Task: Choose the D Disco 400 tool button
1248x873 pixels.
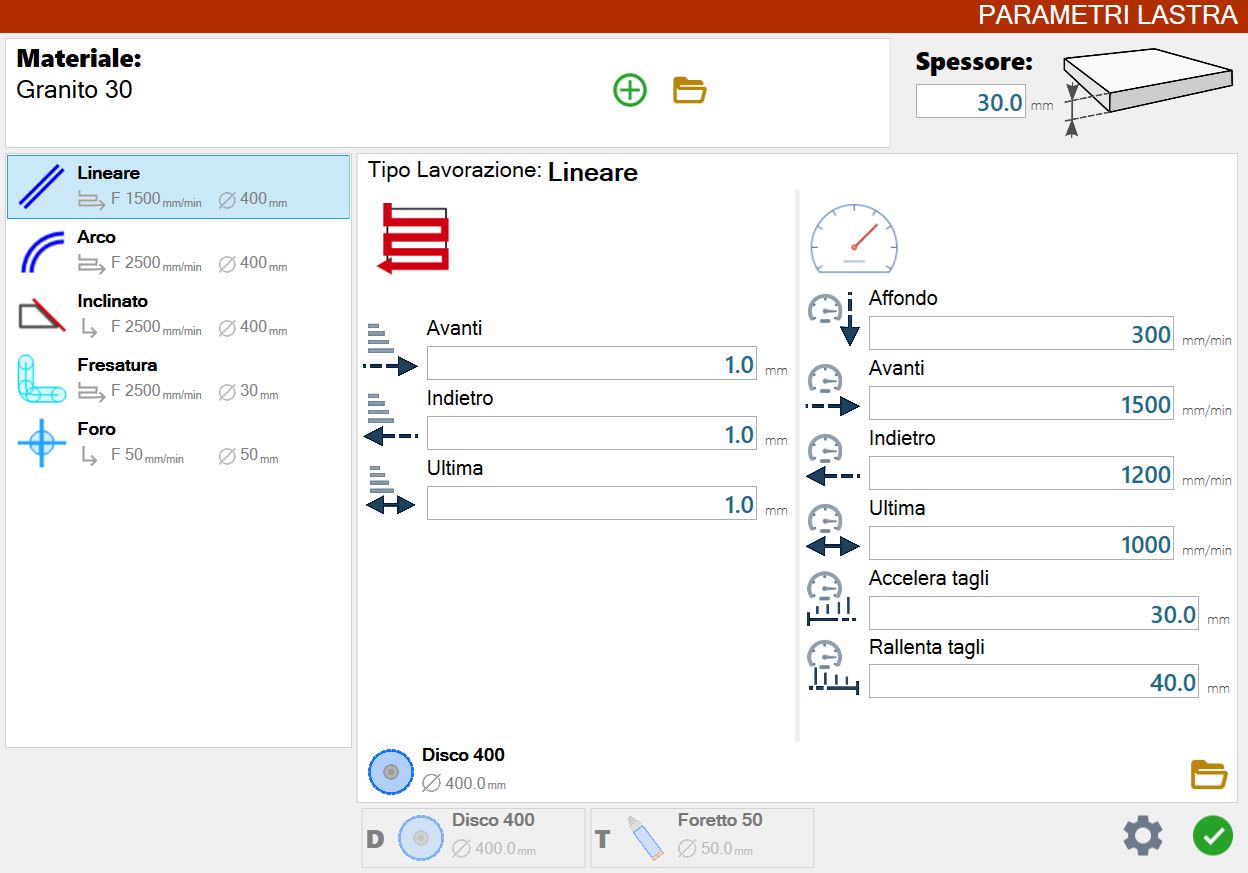Action: [473, 837]
